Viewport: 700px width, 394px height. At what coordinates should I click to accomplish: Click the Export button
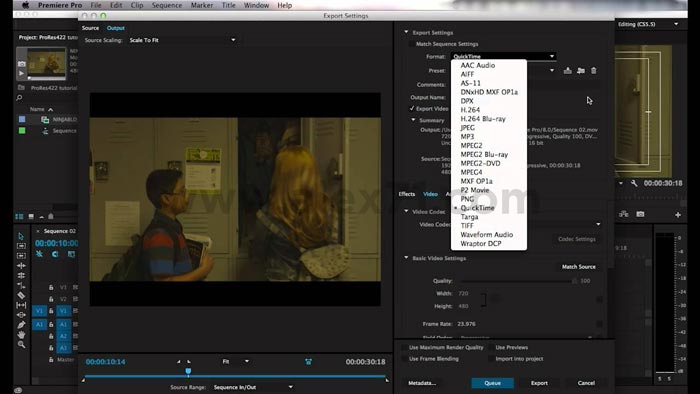[x=539, y=383]
